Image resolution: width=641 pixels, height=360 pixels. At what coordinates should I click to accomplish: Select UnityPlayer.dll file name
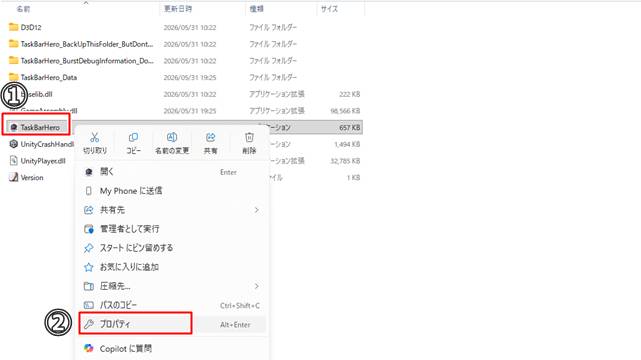coord(43,161)
